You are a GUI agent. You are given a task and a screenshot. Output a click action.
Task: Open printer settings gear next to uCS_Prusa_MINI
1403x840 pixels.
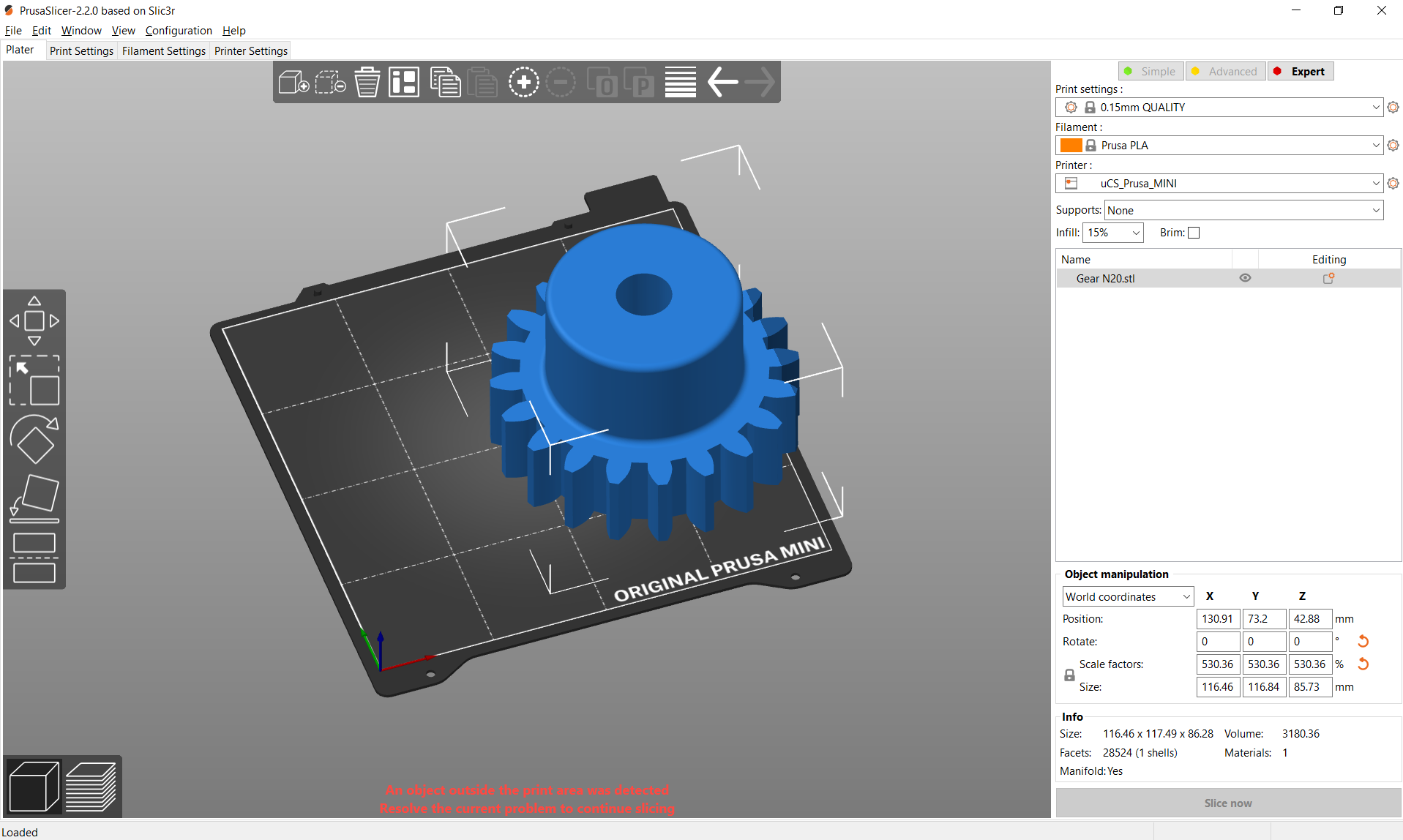click(x=1393, y=184)
